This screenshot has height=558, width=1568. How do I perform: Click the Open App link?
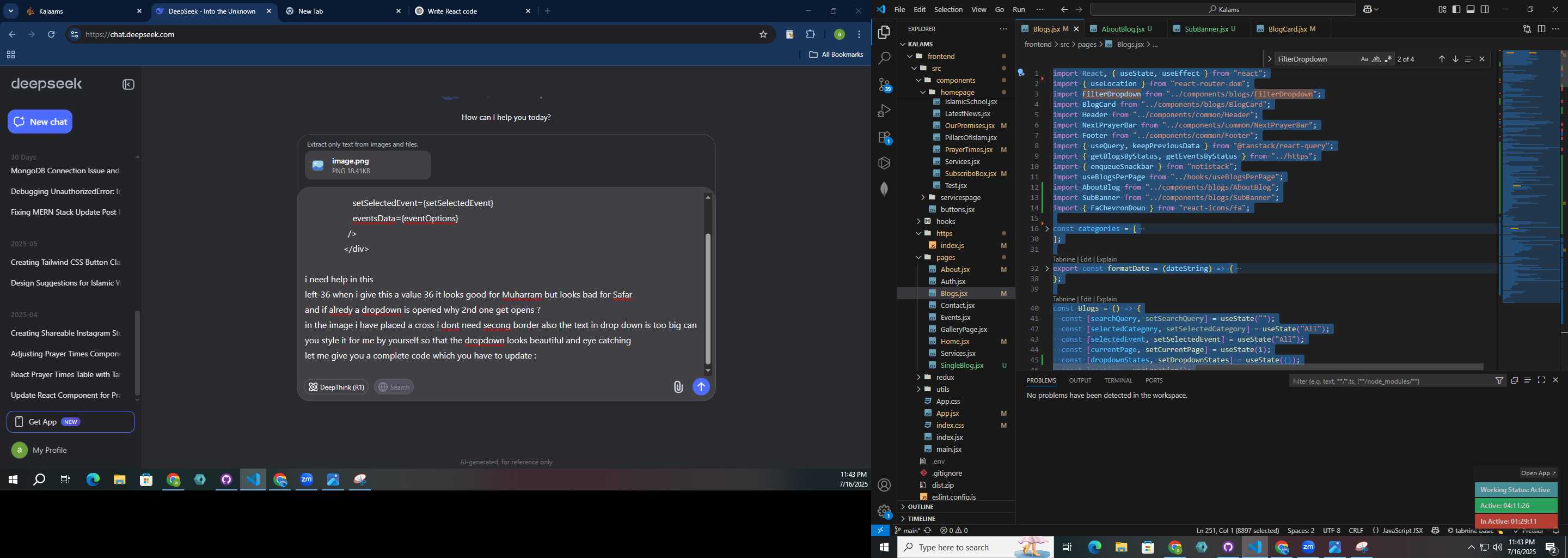1538,474
